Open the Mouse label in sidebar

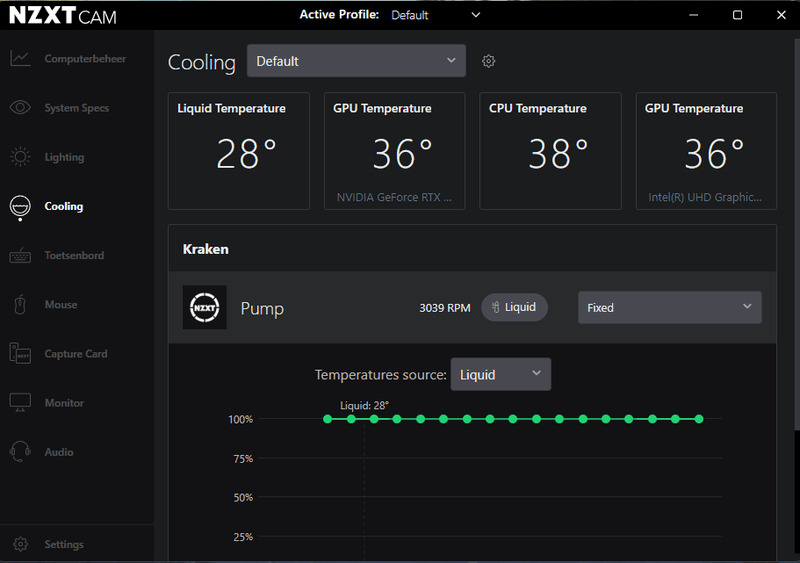(61, 305)
